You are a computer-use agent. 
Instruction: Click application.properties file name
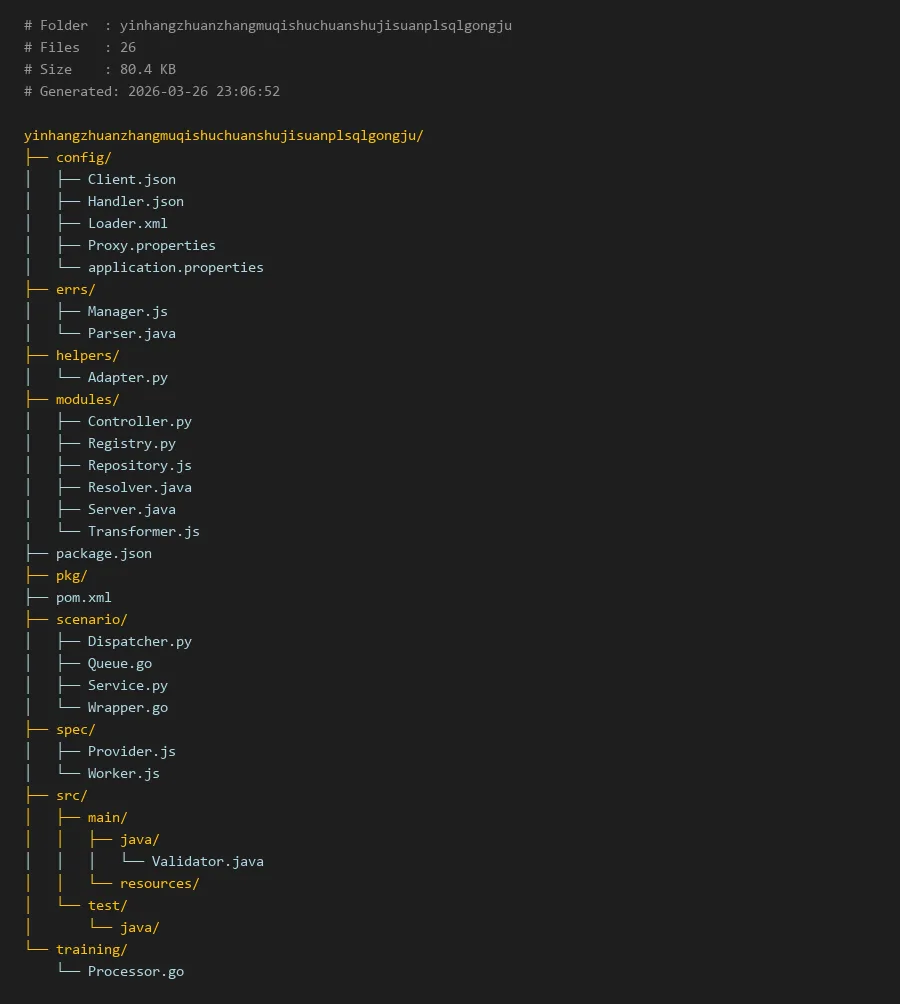tap(175, 268)
